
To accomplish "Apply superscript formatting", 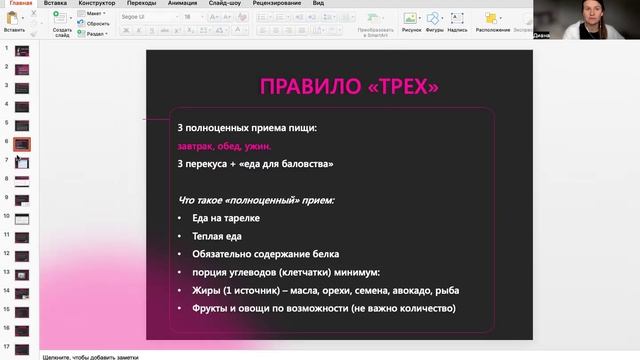I will (177, 31).
